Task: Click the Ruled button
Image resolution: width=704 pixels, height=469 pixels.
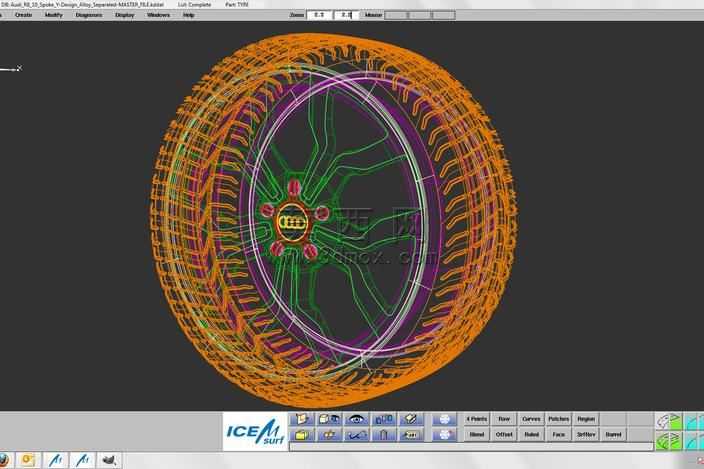Action: pyautogui.click(x=531, y=434)
